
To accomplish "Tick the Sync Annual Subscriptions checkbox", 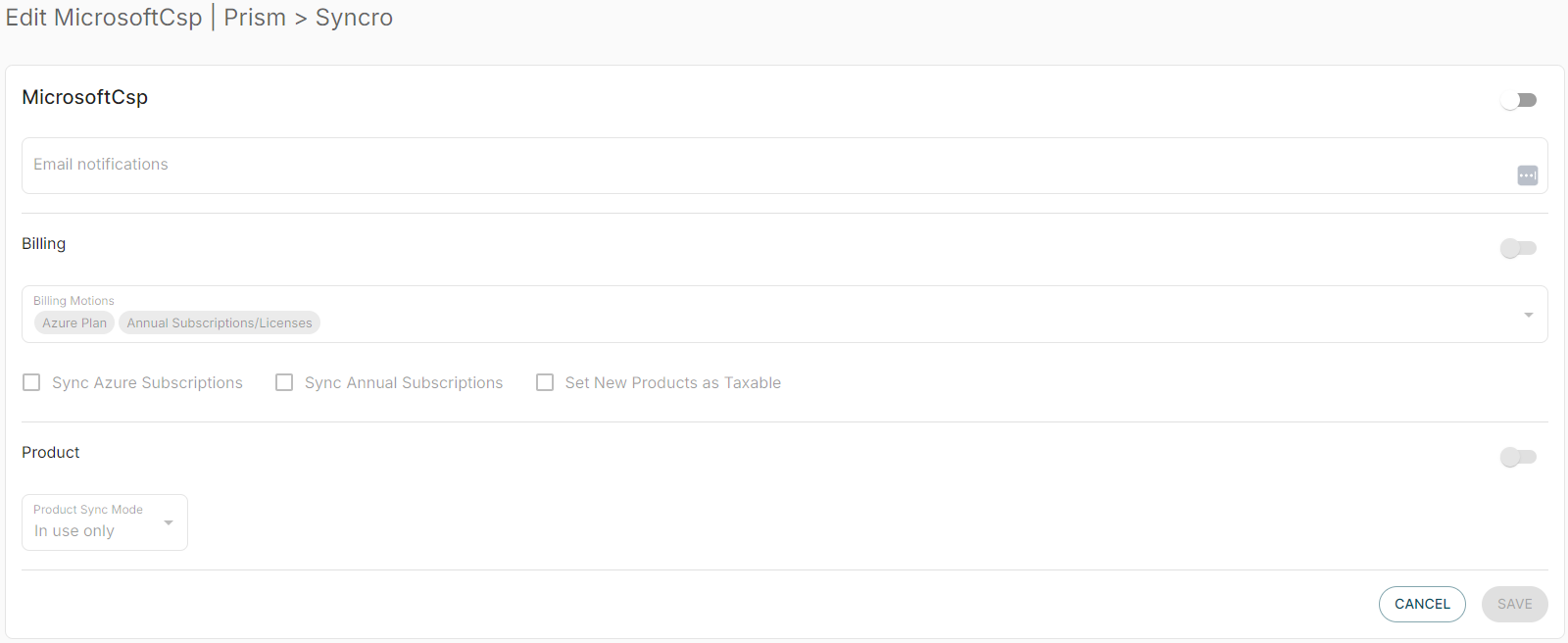I will (284, 382).
